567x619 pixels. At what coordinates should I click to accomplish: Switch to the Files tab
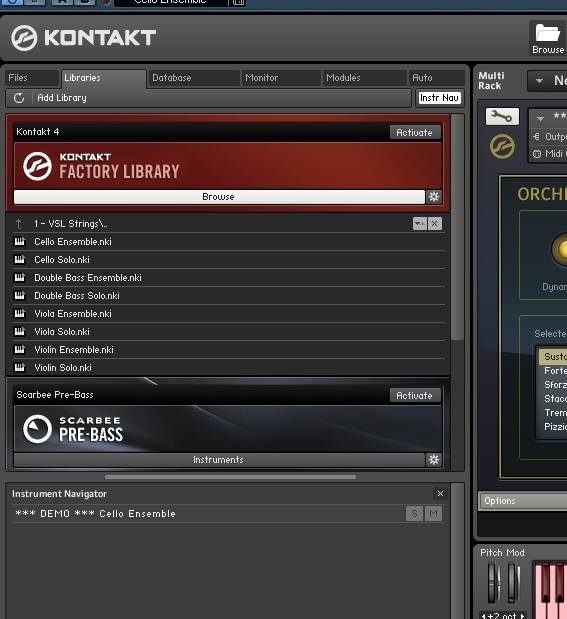coord(32,78)
